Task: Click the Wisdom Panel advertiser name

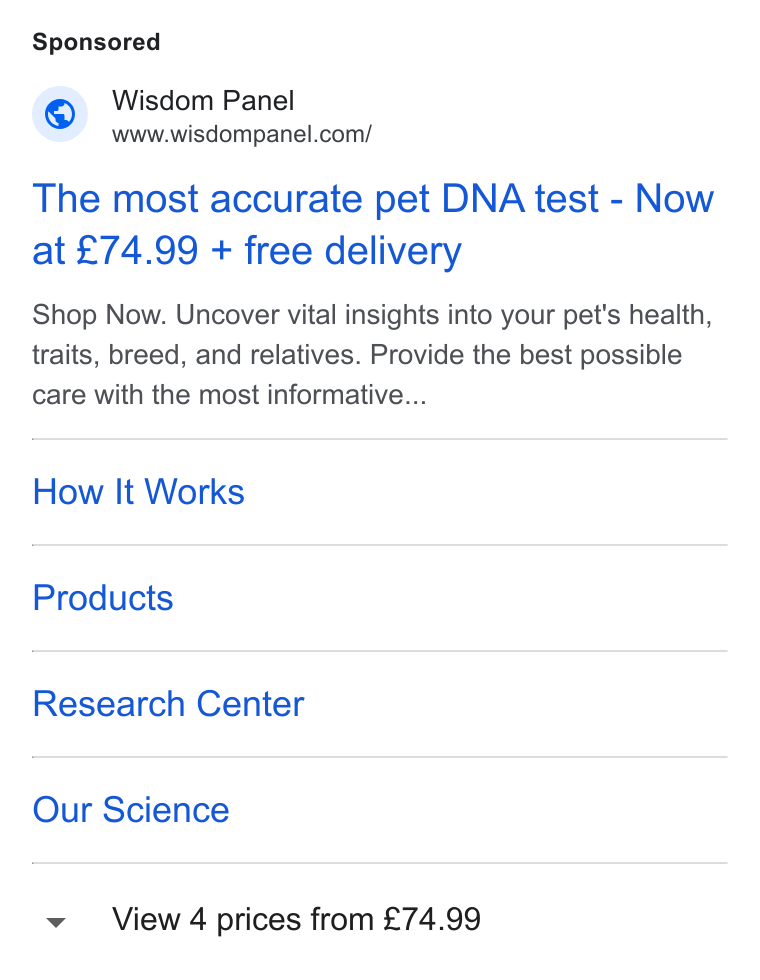Action: point(203,101)
